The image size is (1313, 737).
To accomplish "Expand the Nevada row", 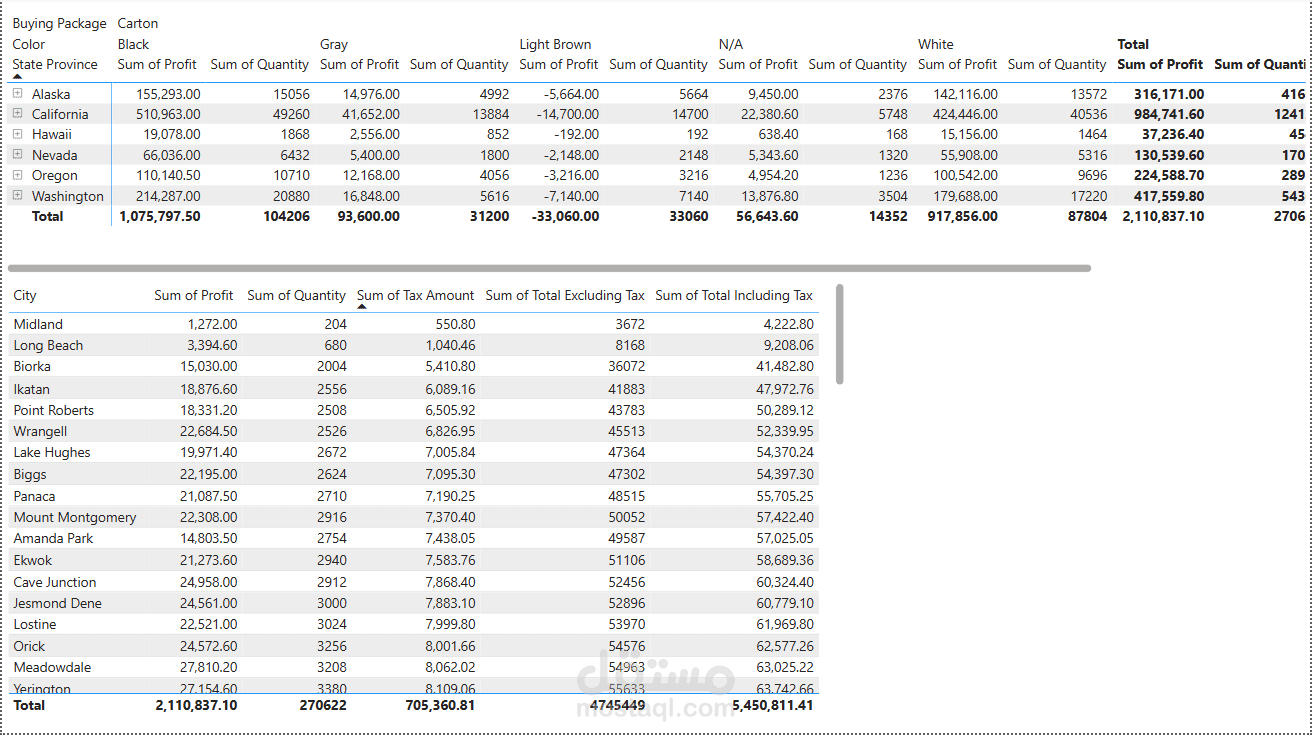I will (x=17, y=155).
